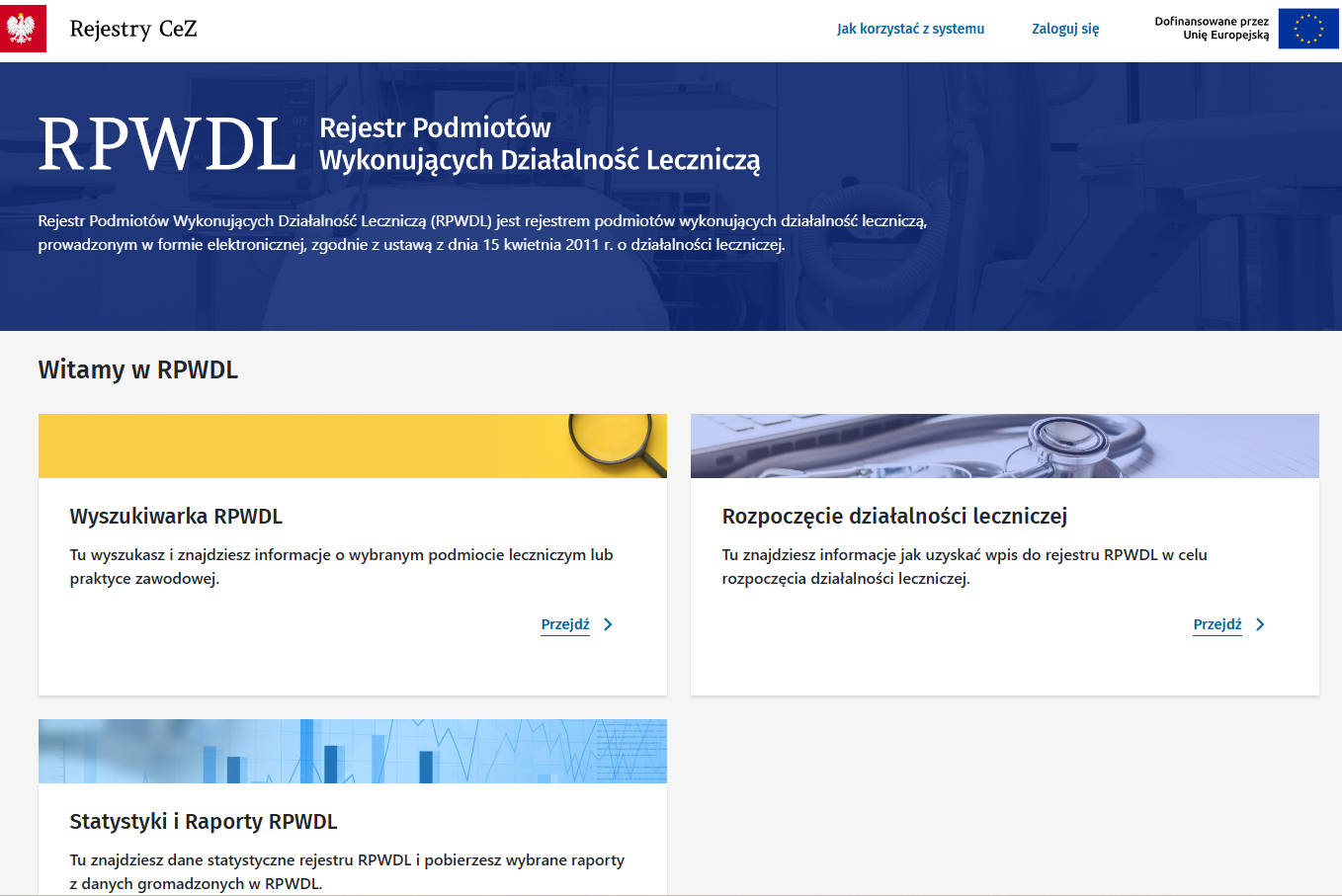1342x896 pixels.
Task: Click the Polish eagle emblem logo
Action: pos(23,29)
